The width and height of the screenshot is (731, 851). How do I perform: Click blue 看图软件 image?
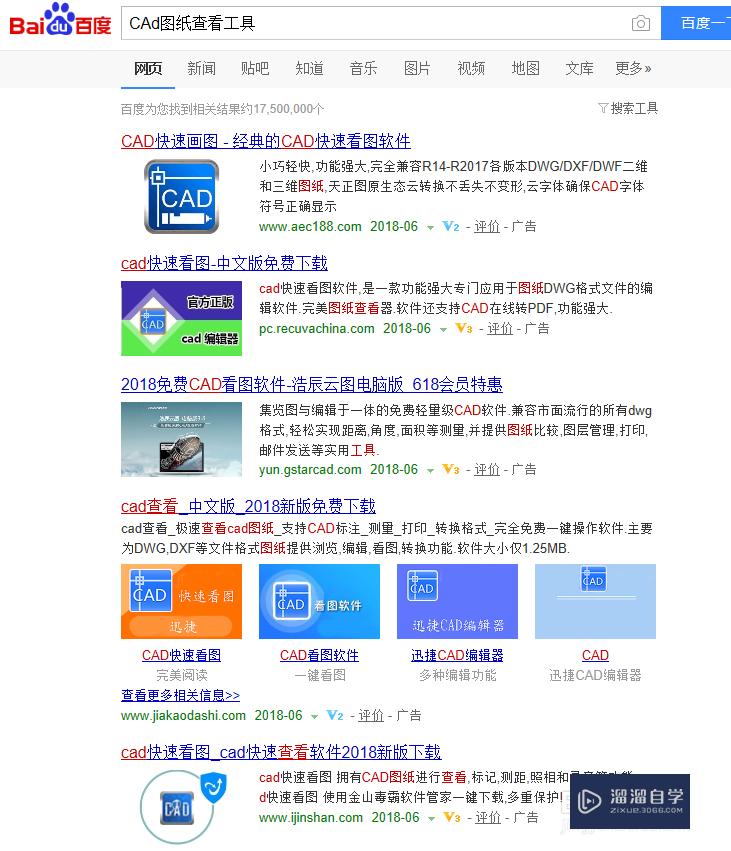(x=319, y=601)
